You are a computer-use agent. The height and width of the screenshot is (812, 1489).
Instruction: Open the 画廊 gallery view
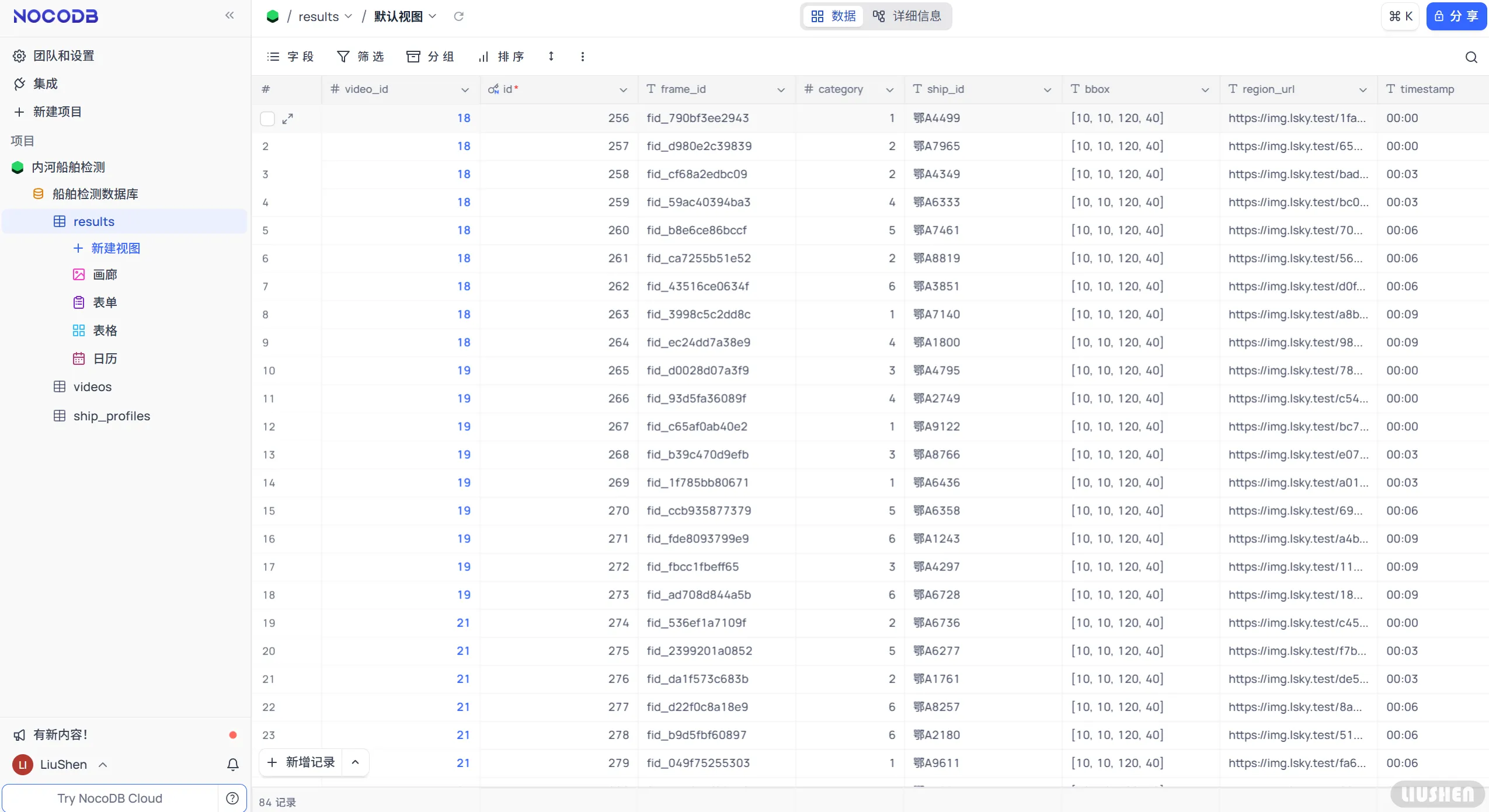point(105,274)
